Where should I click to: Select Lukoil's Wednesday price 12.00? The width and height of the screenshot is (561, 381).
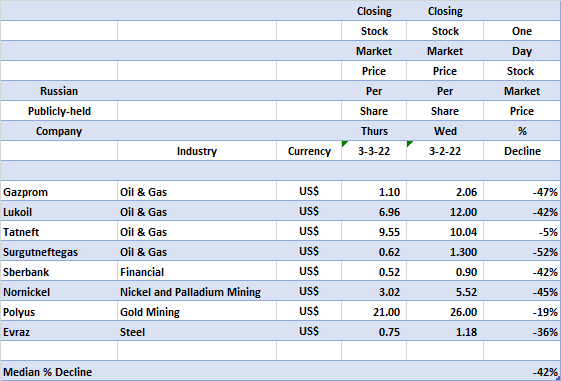[x=445, y=212]
